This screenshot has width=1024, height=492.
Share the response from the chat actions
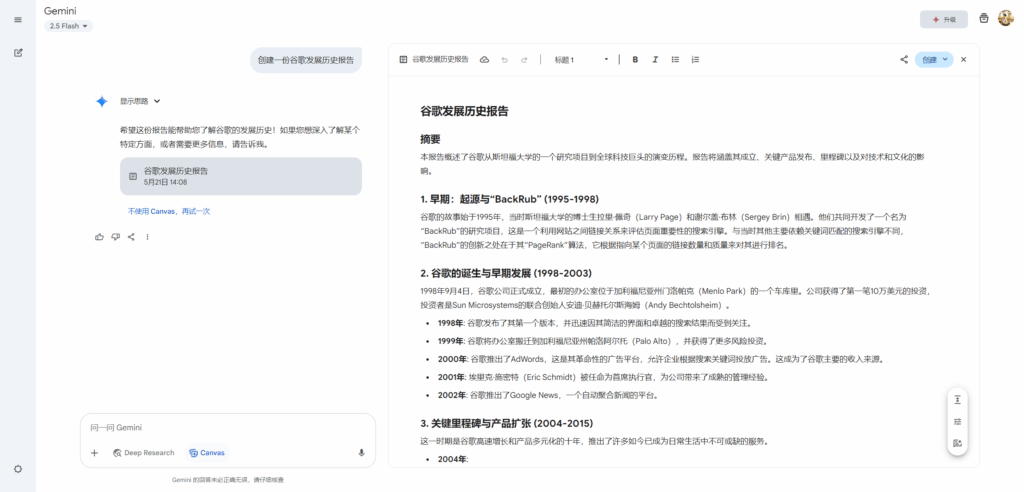[x=131, y=237]
